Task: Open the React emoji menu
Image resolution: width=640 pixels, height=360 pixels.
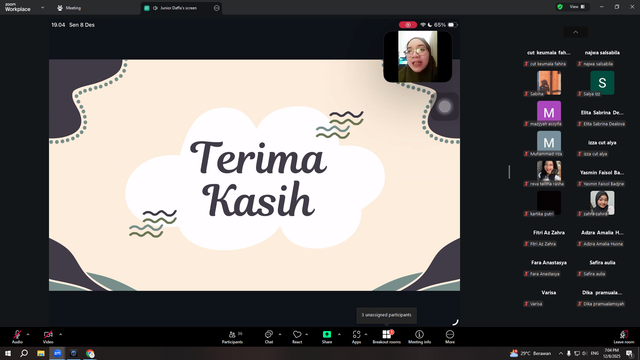Action: click(x=297, y=337)
